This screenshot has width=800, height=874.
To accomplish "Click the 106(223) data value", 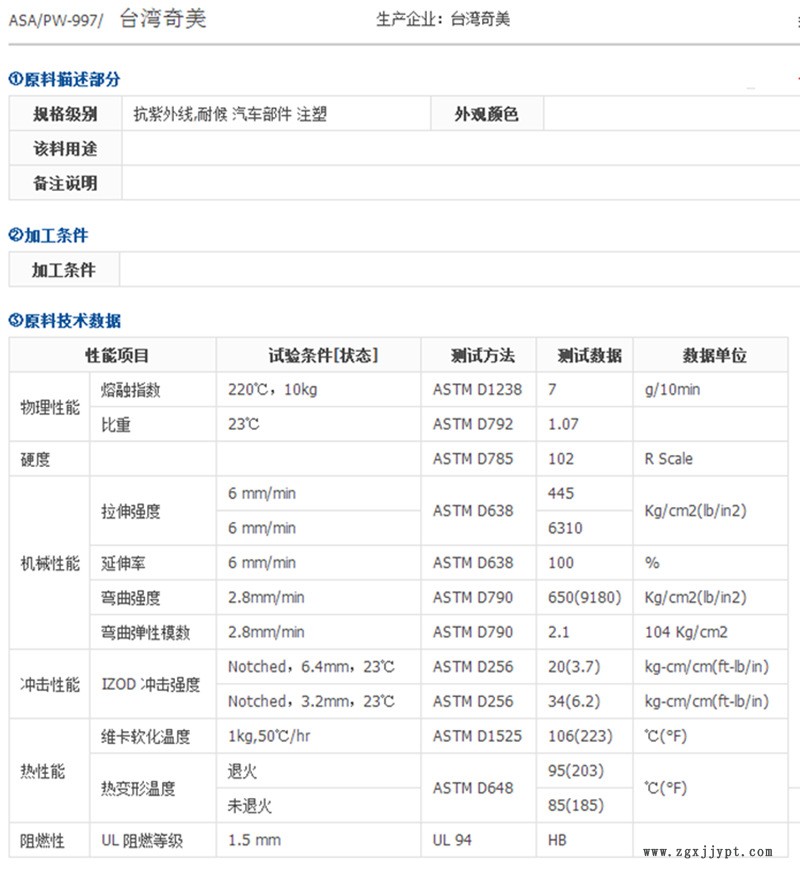I will tap(580, 736).
